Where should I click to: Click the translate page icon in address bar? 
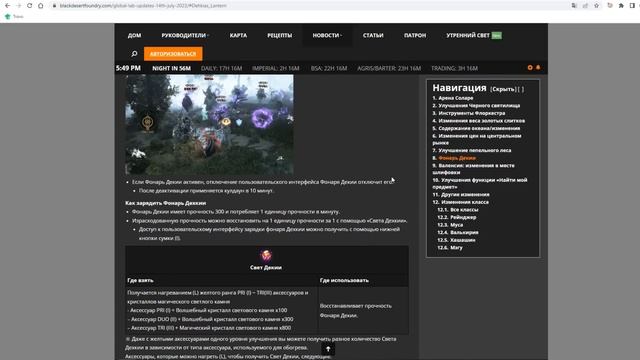574,6
